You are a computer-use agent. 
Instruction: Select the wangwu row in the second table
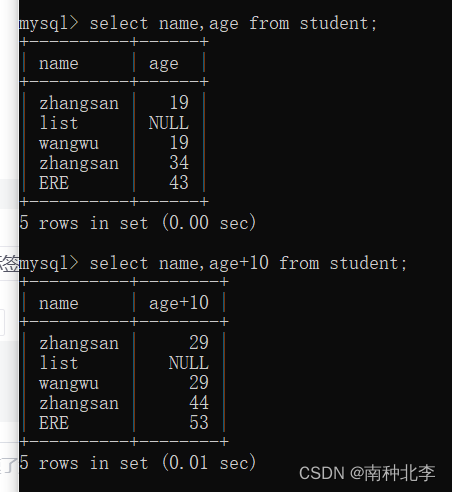pyautogui.click(x=124, y=383)
